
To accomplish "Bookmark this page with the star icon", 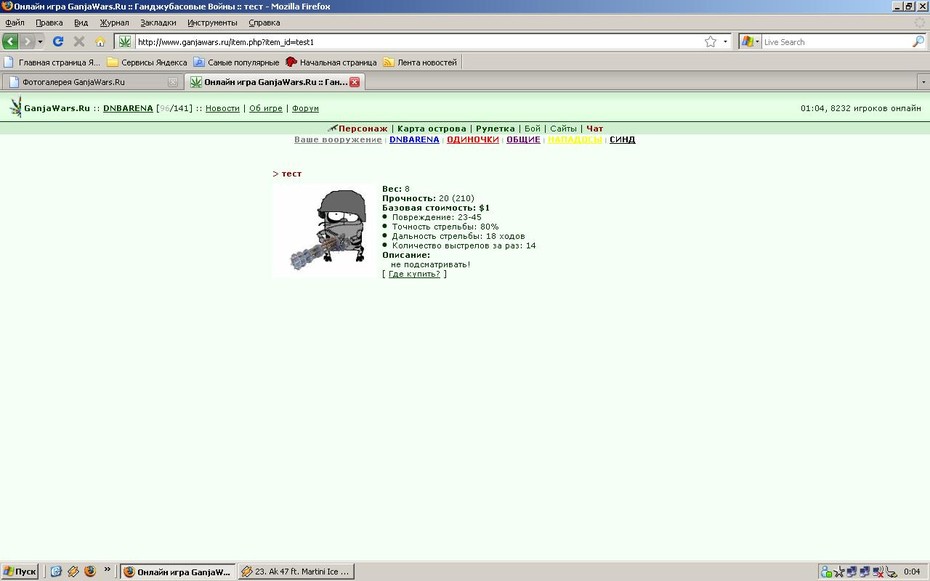I will coord(711,42).
